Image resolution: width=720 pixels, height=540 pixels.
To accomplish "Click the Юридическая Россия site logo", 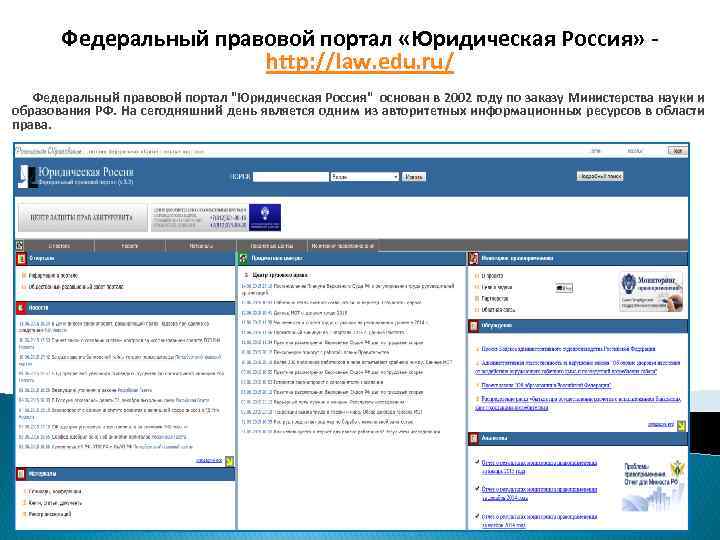I will pos(76,176).
